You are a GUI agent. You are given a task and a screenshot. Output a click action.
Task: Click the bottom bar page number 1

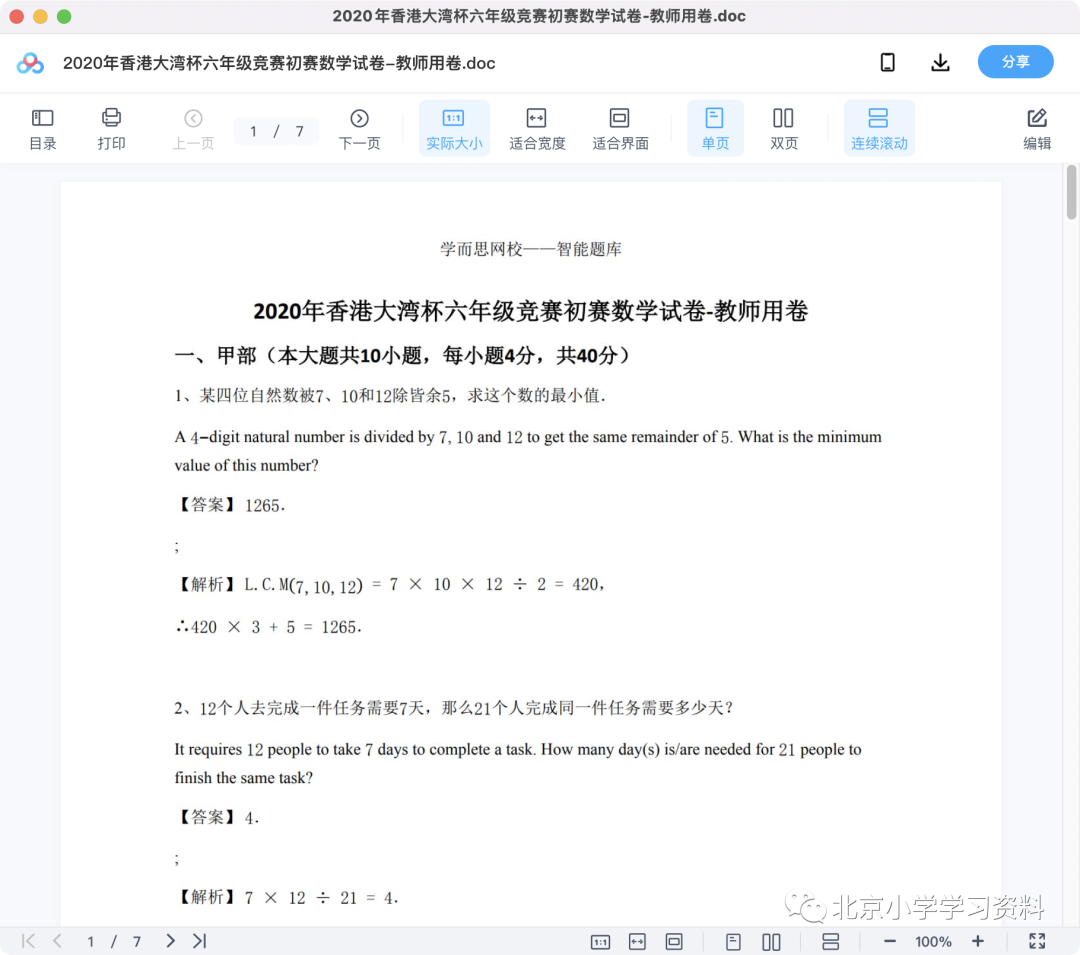point(90,941)
